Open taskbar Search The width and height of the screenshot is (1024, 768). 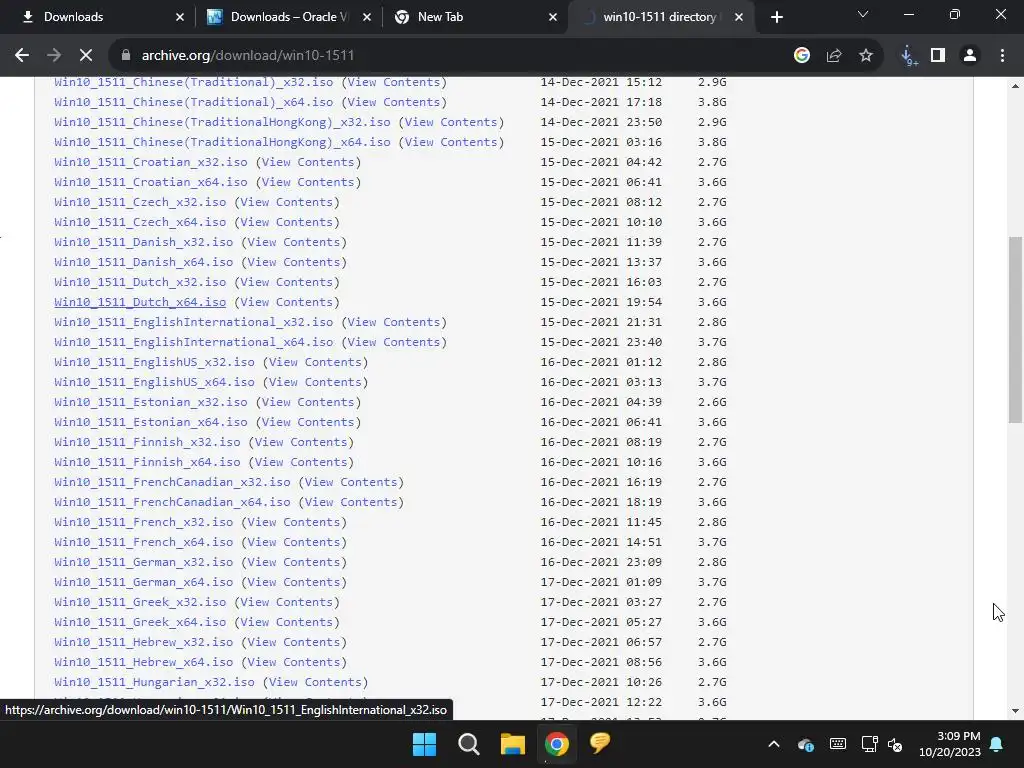point(469,744)
